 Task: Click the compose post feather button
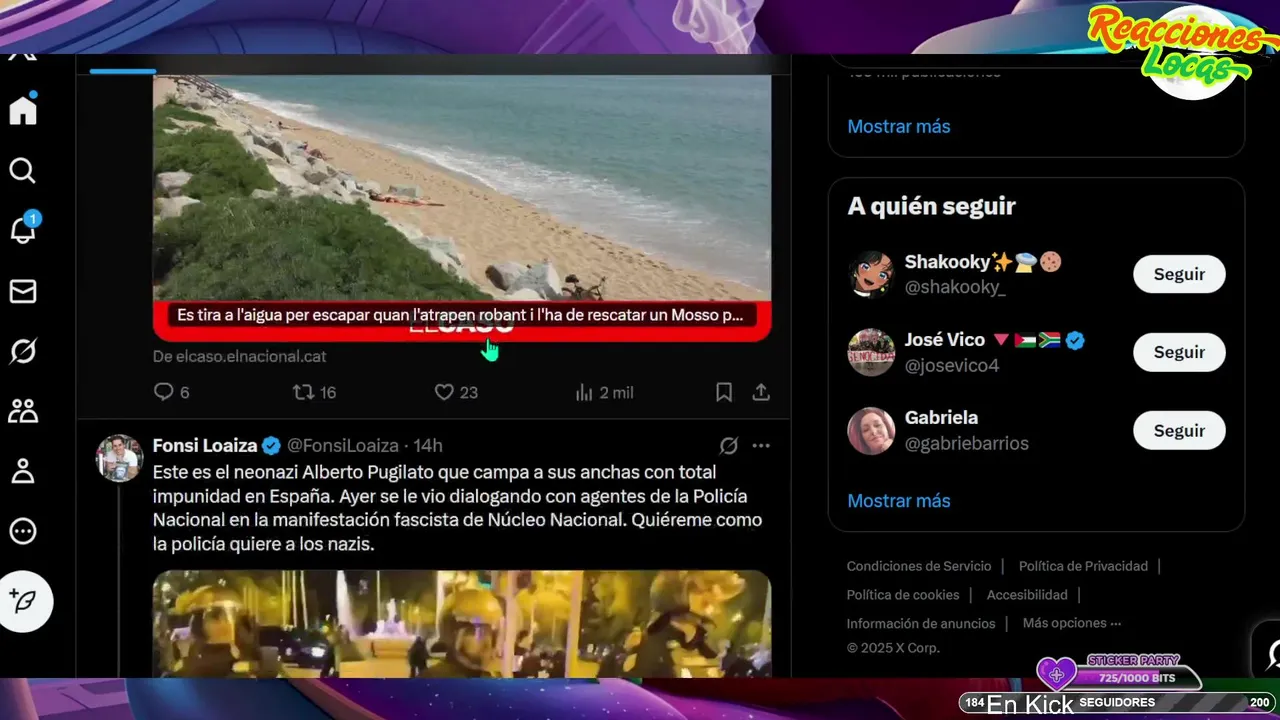coord(25,601)
